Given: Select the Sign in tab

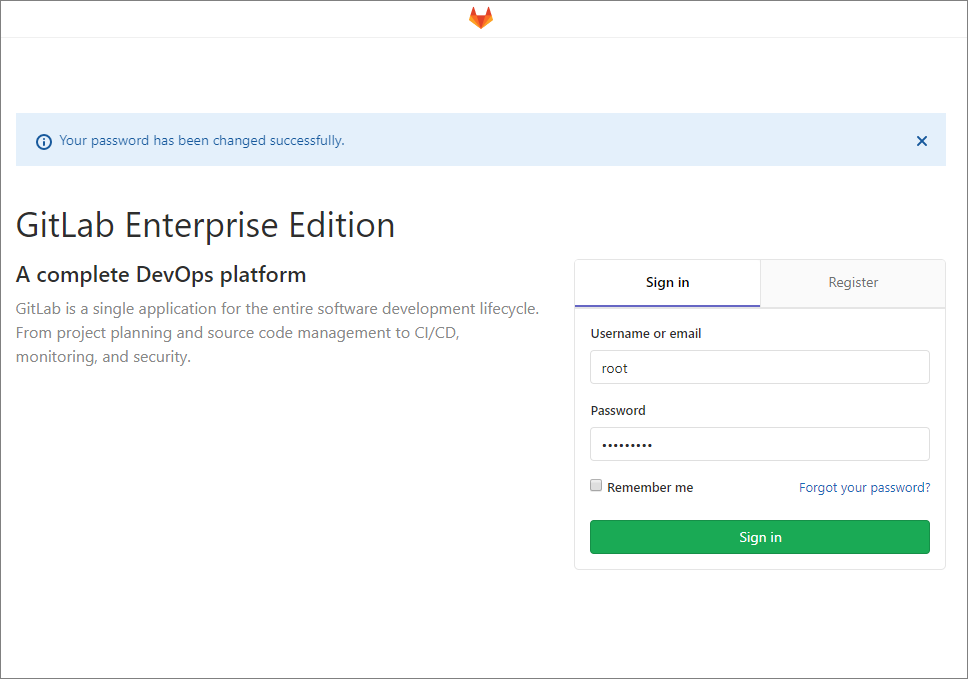Looking at the screenshot, I should coord(667,283).
